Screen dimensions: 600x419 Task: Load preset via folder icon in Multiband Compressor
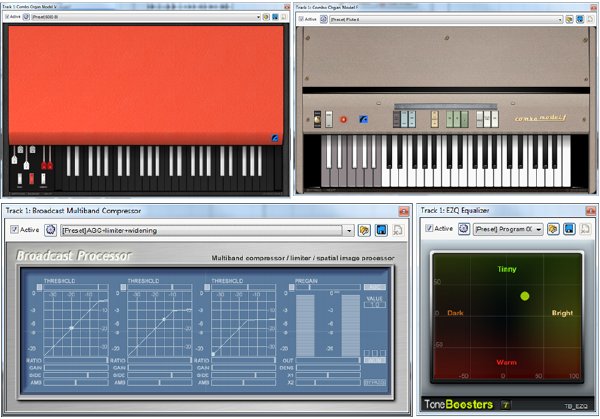point(364,230)
